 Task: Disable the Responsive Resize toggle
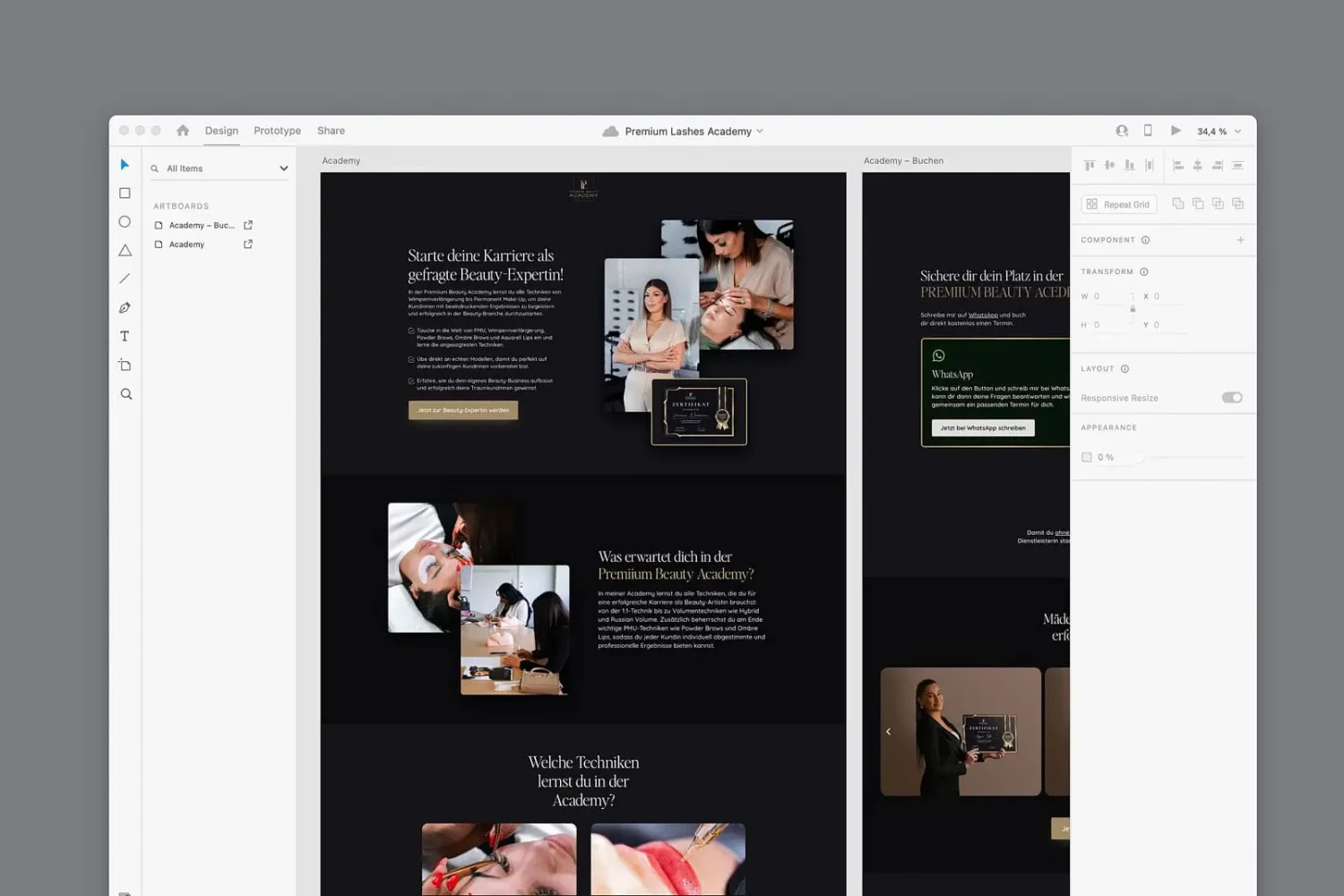tap(1231, 397)
